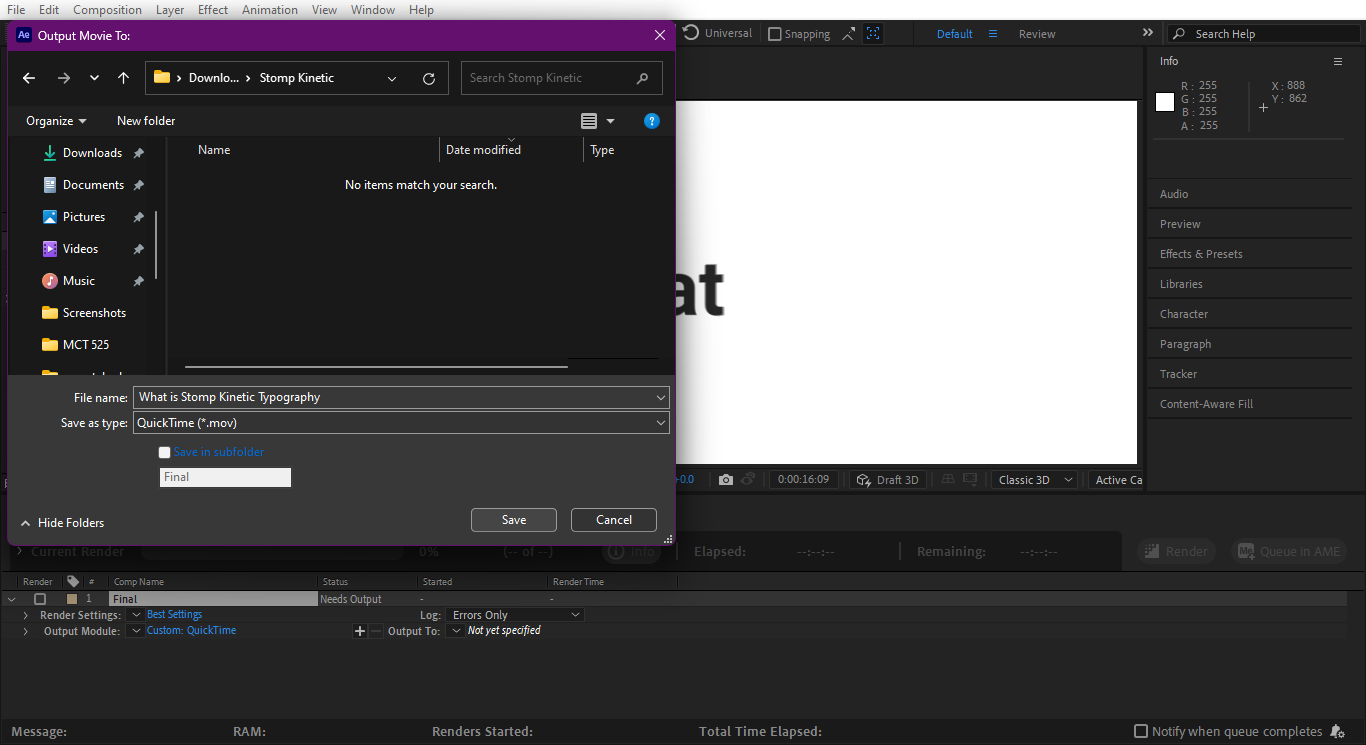Open the Screenshots folder in sidebar

94,313
